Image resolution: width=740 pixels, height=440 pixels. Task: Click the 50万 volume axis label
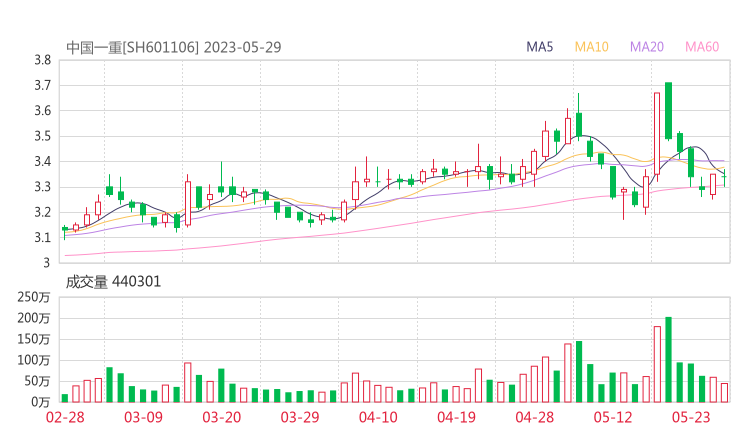(37, 381)
